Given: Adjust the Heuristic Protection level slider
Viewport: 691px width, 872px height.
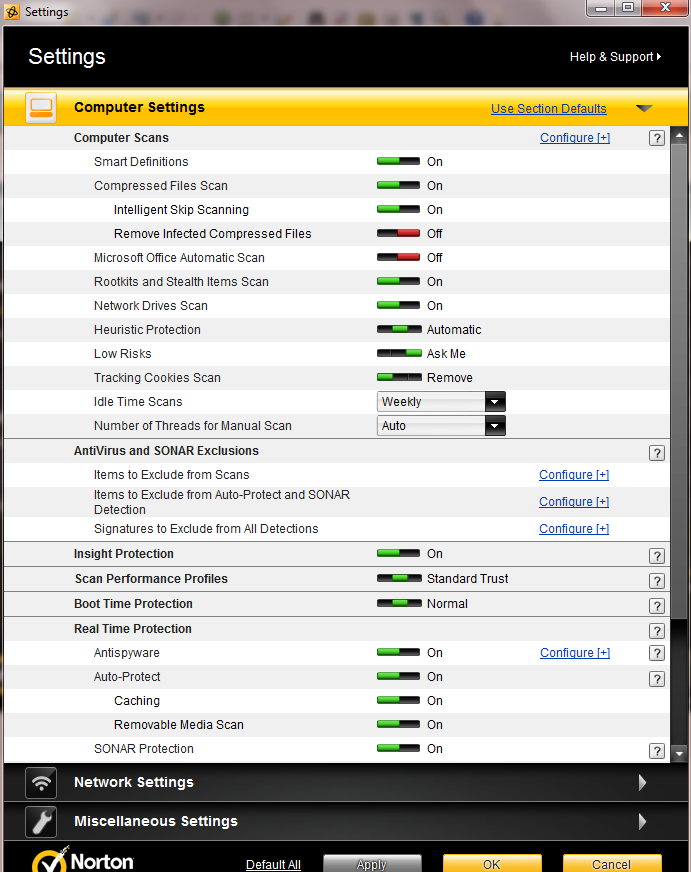Looking at the screenshot, I should pos(399,330).
